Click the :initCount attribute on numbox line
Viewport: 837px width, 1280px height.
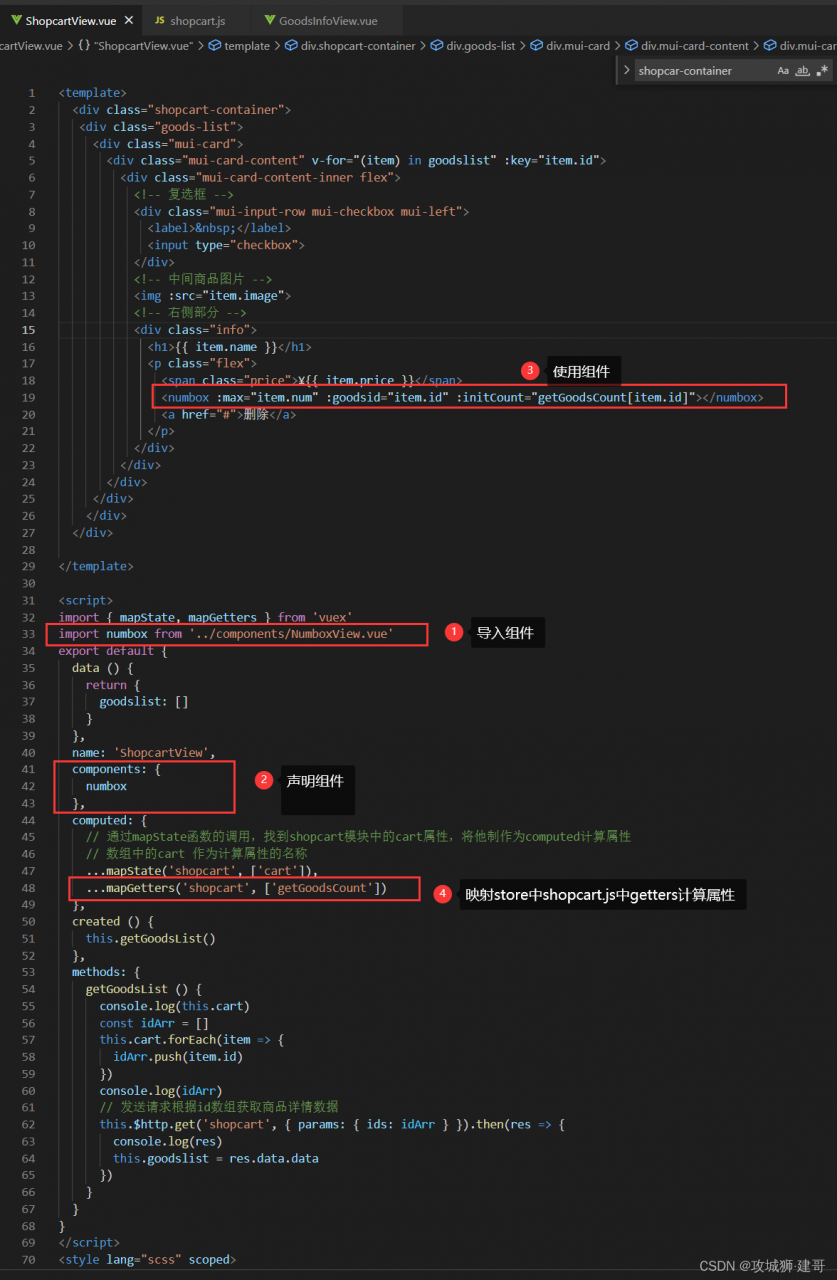pyautogui.click(x=576, y=398)
